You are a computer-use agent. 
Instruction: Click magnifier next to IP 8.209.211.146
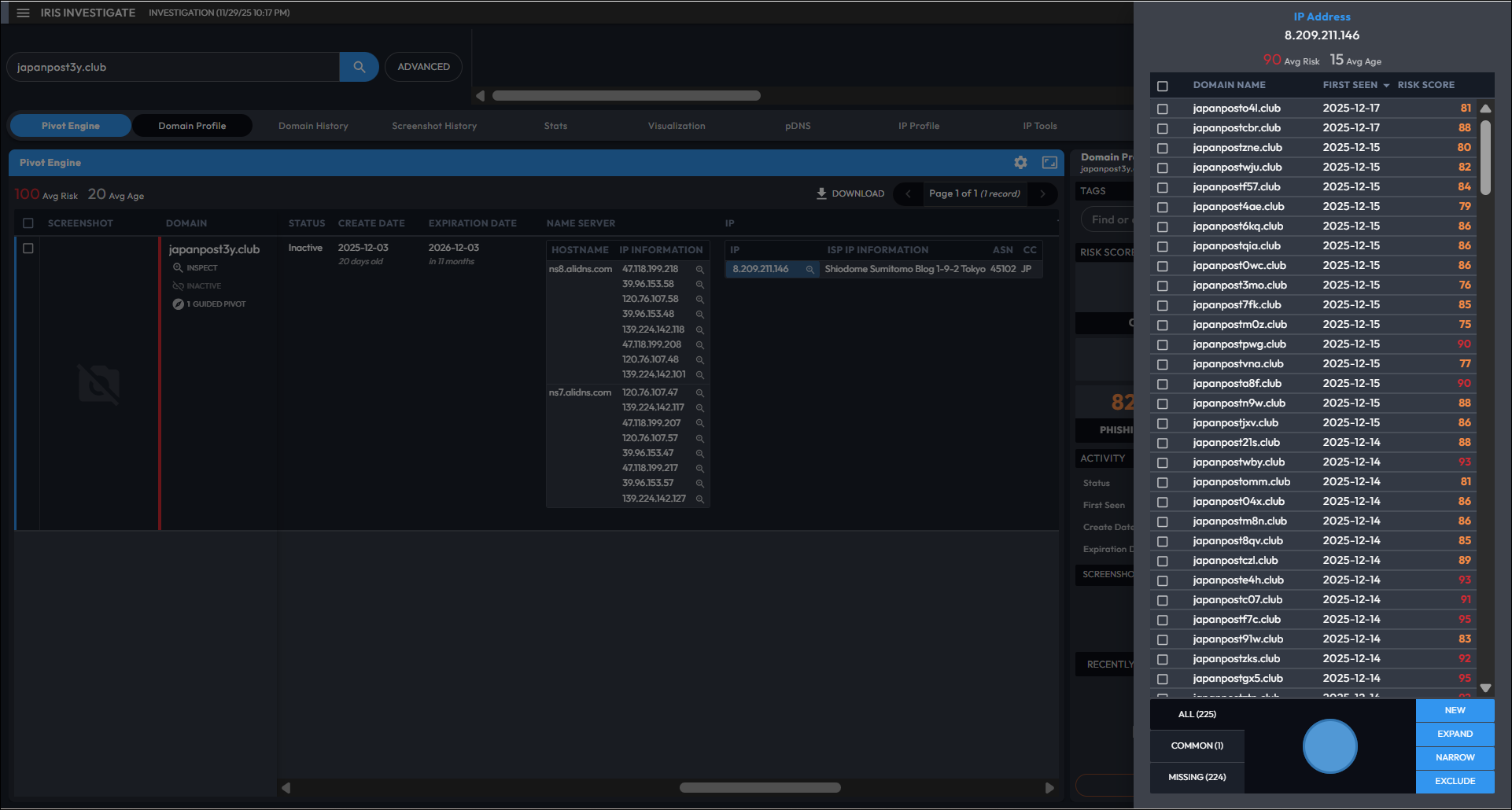click(809, 269)
